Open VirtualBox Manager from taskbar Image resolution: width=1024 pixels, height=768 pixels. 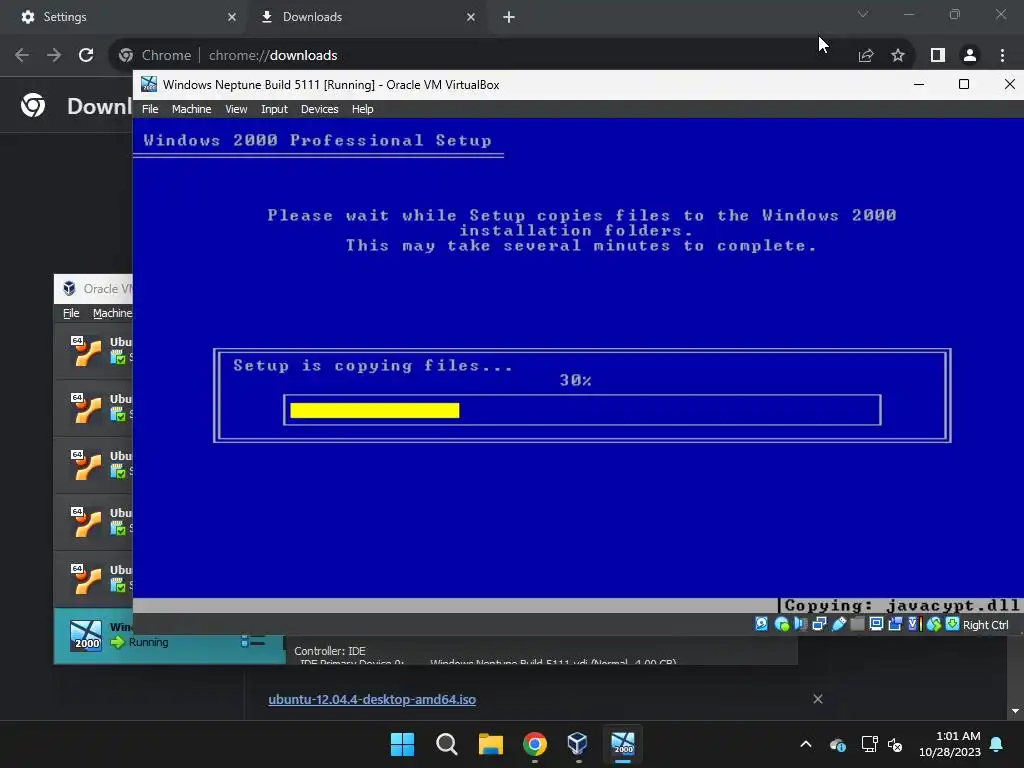click(x=578, y=744)
